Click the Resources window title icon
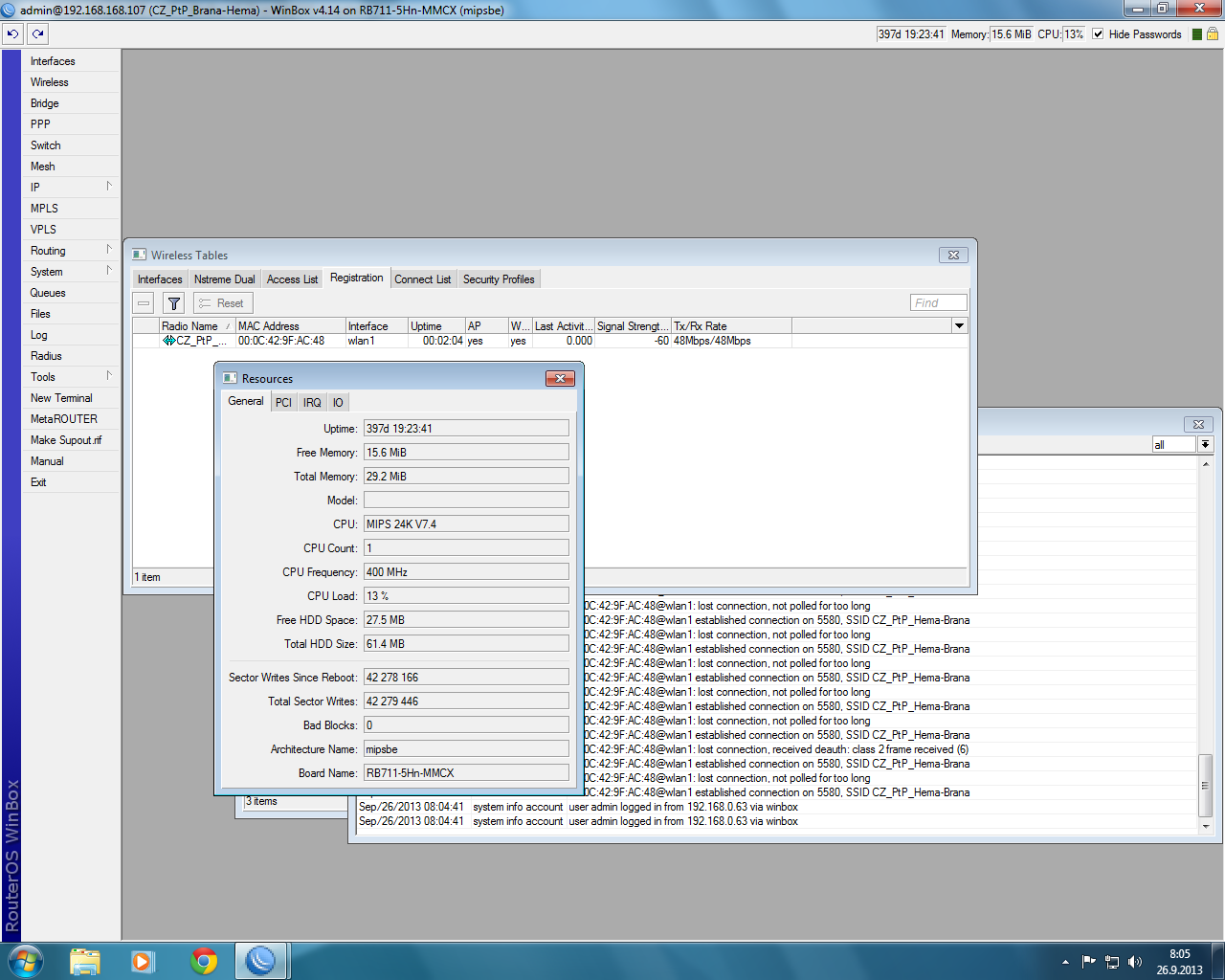The image size is (1225, 980). coord(230,378)
